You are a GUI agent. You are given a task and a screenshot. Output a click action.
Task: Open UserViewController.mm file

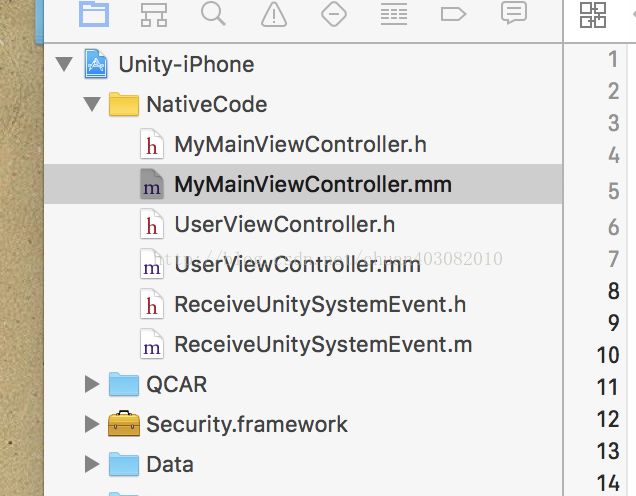(x=297, y=264)
